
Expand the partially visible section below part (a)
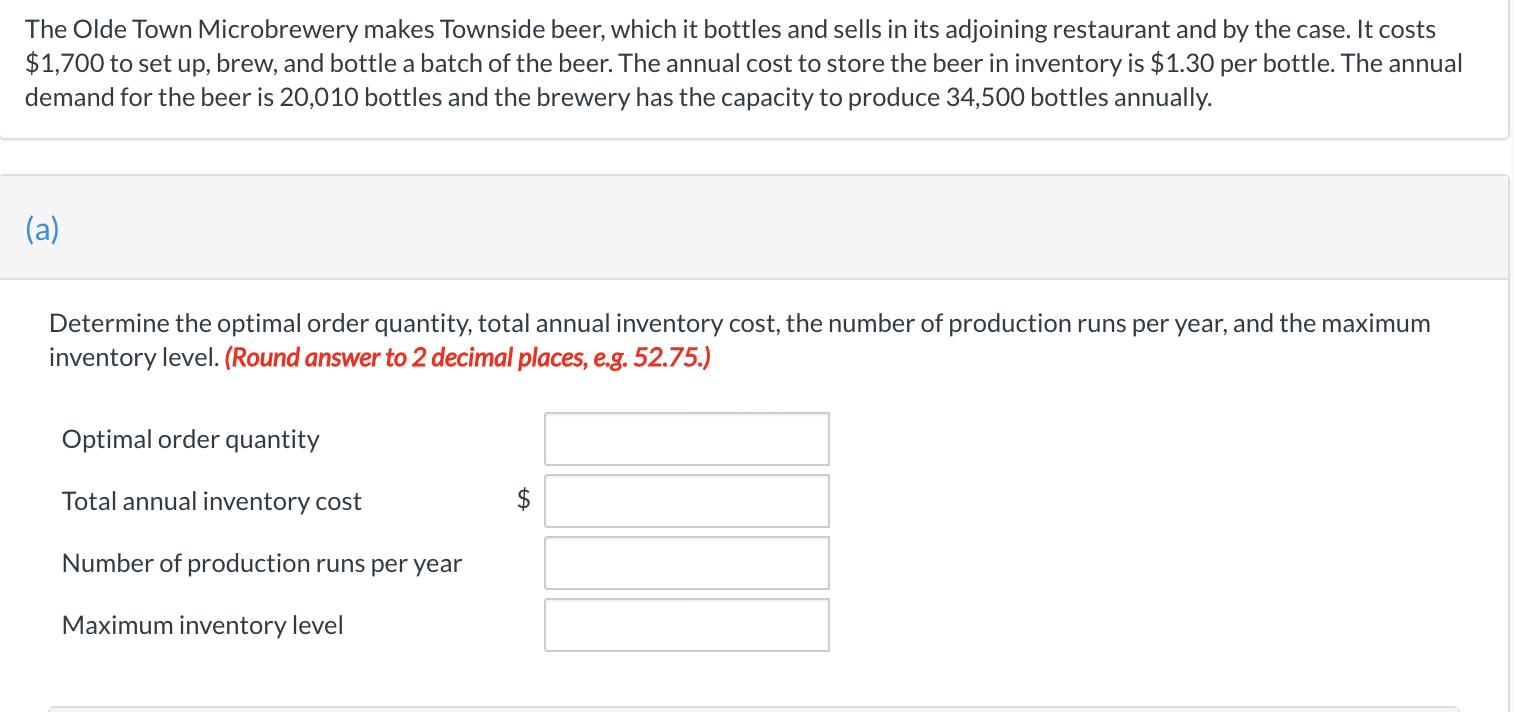click(756, 708)
